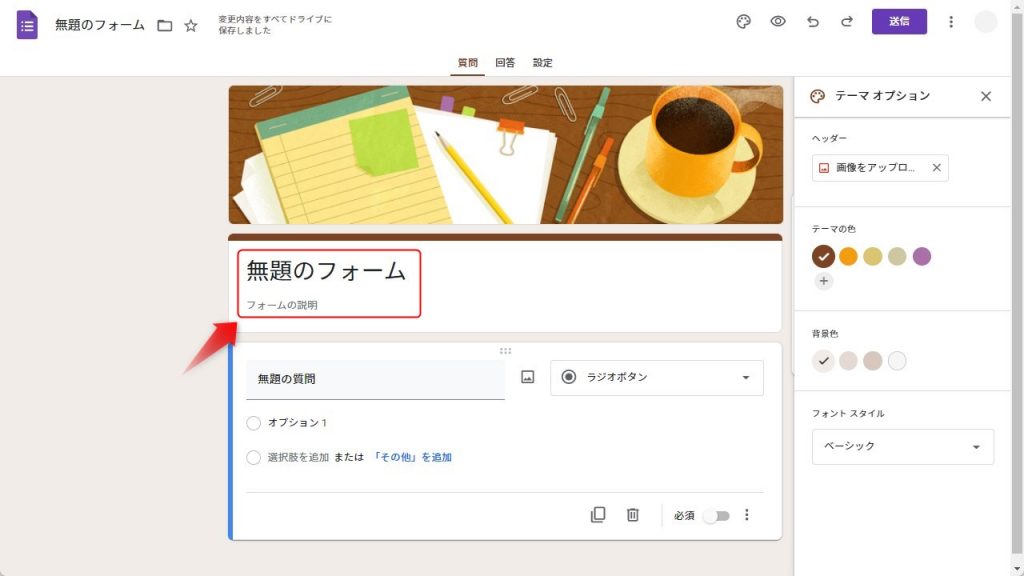Star this form with the star icon

point(191,25)
